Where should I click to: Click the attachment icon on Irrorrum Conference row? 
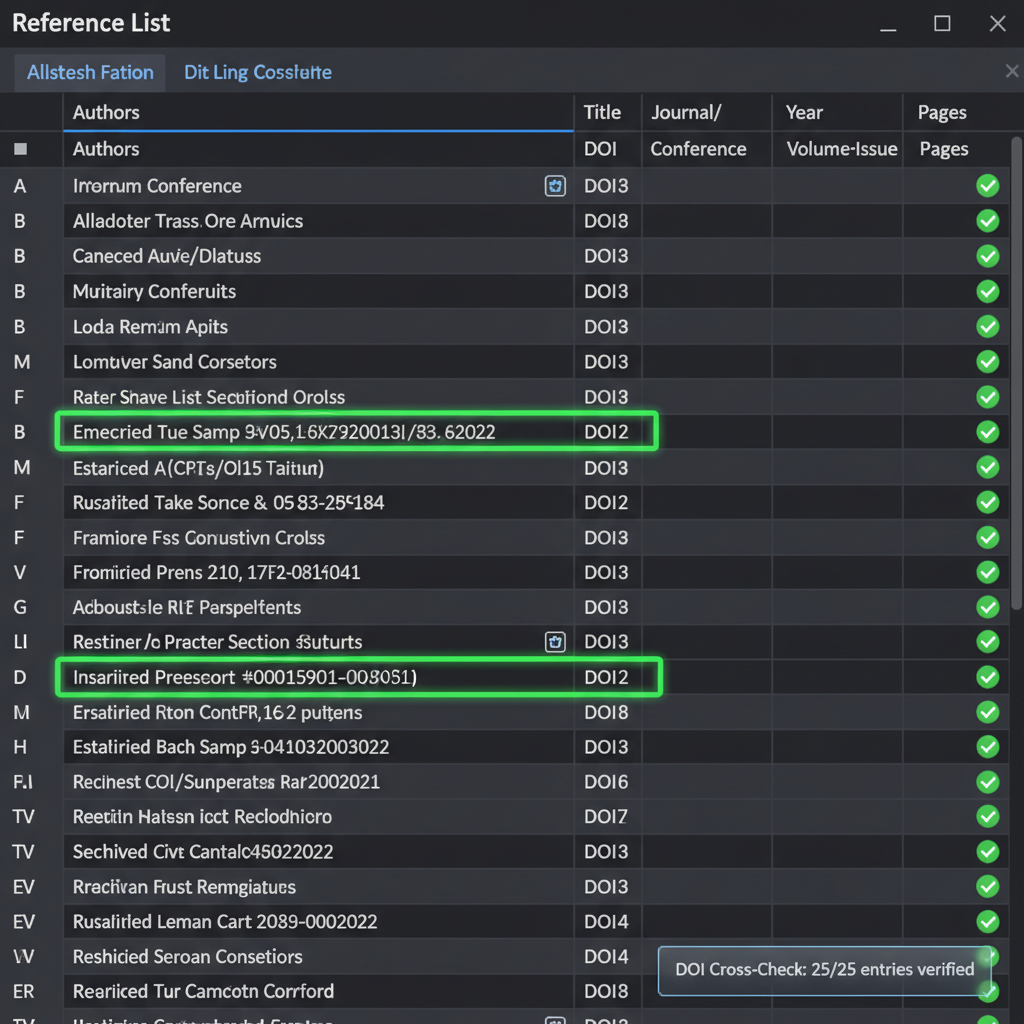(555, 186)
